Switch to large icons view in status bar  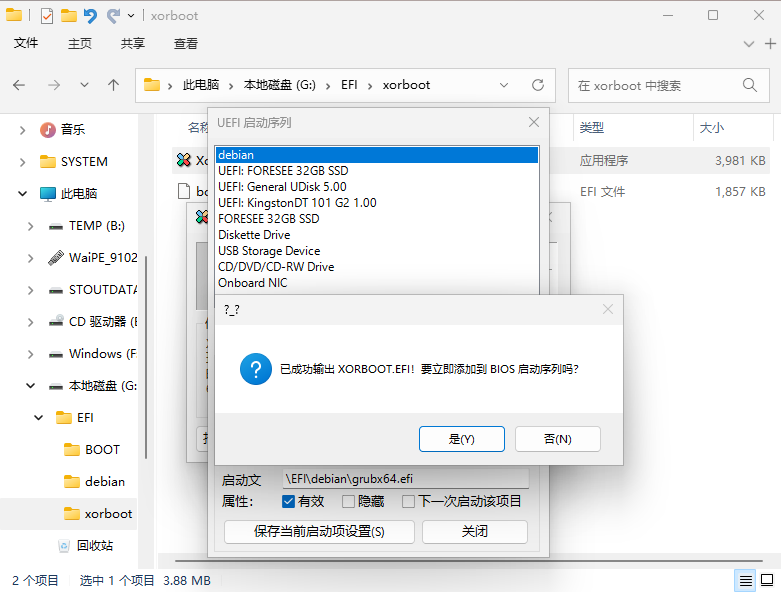767,581
